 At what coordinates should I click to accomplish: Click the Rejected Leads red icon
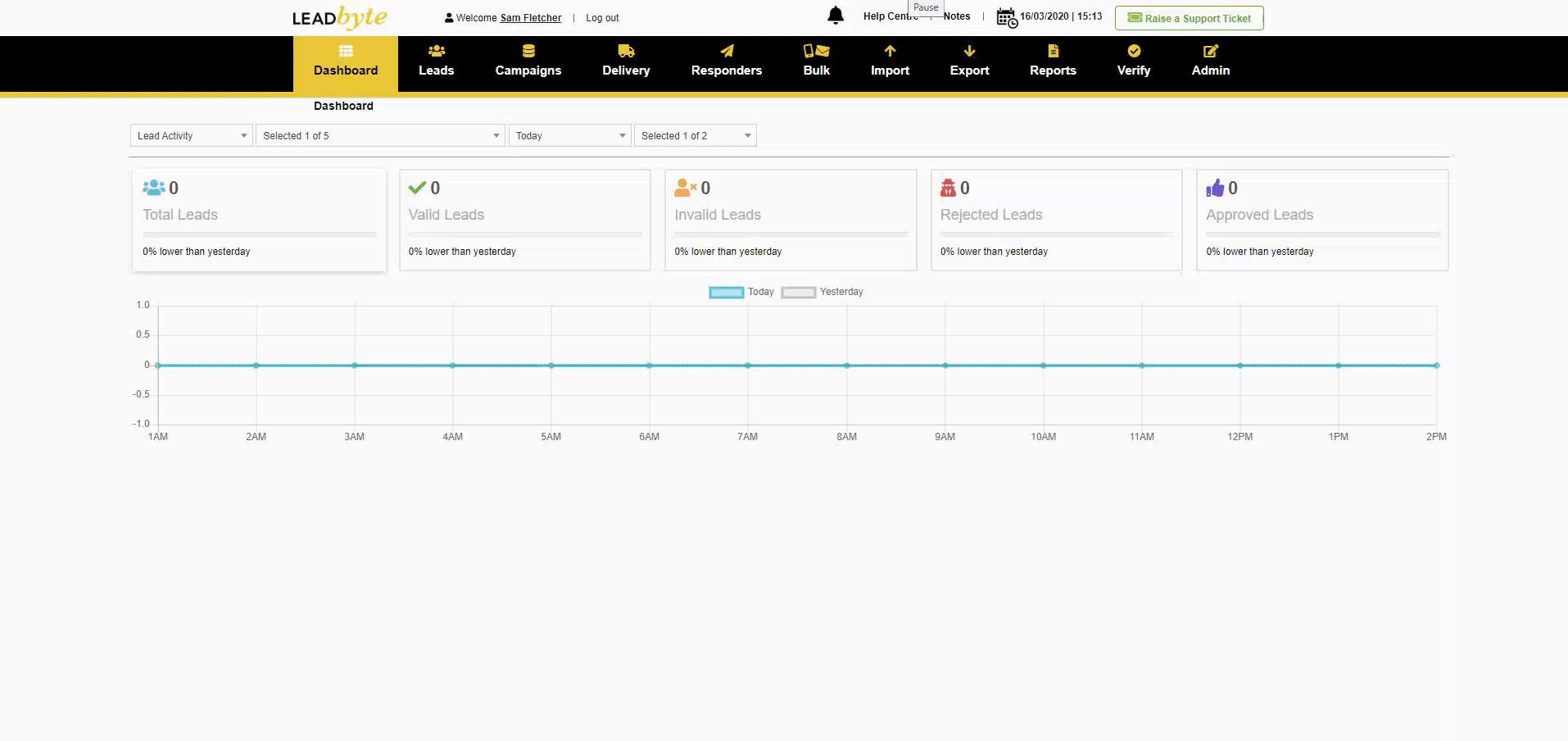[x=948, y=188]
